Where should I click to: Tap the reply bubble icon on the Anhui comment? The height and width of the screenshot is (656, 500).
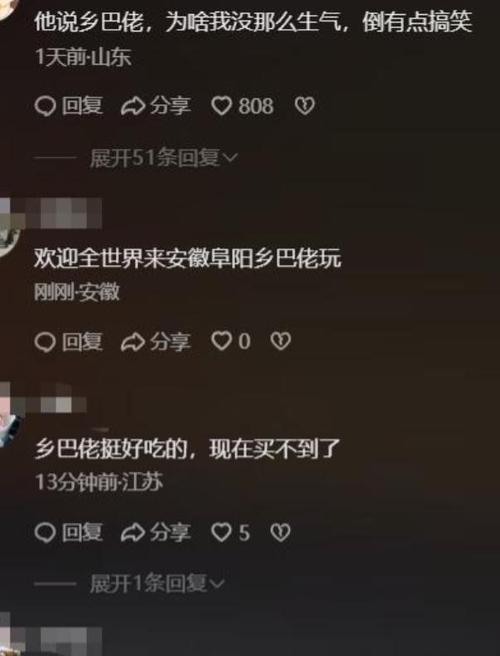pyautogui.click(x=45, y=342)
